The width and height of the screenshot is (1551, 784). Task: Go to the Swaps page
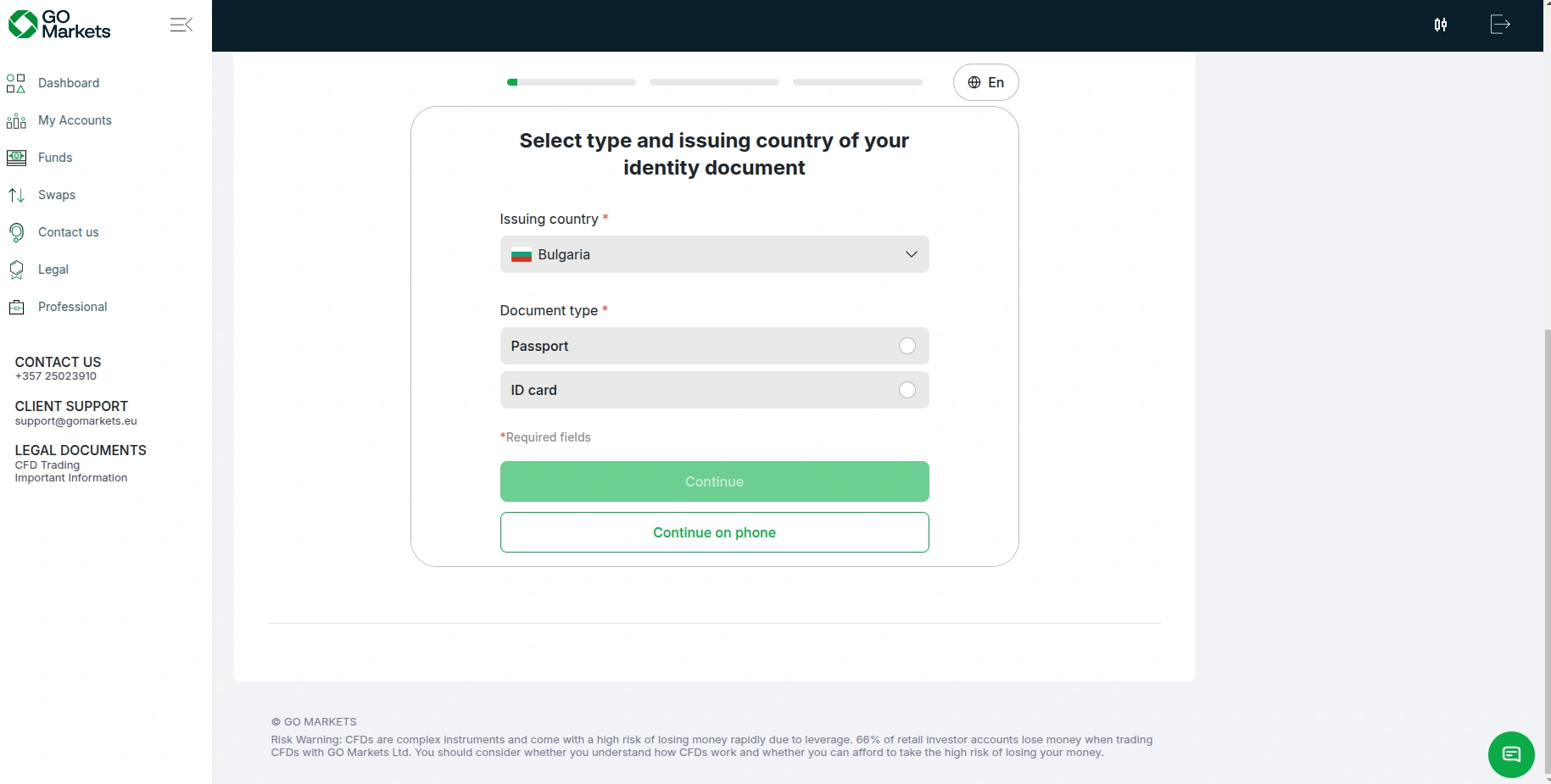[x=59, y=195]
